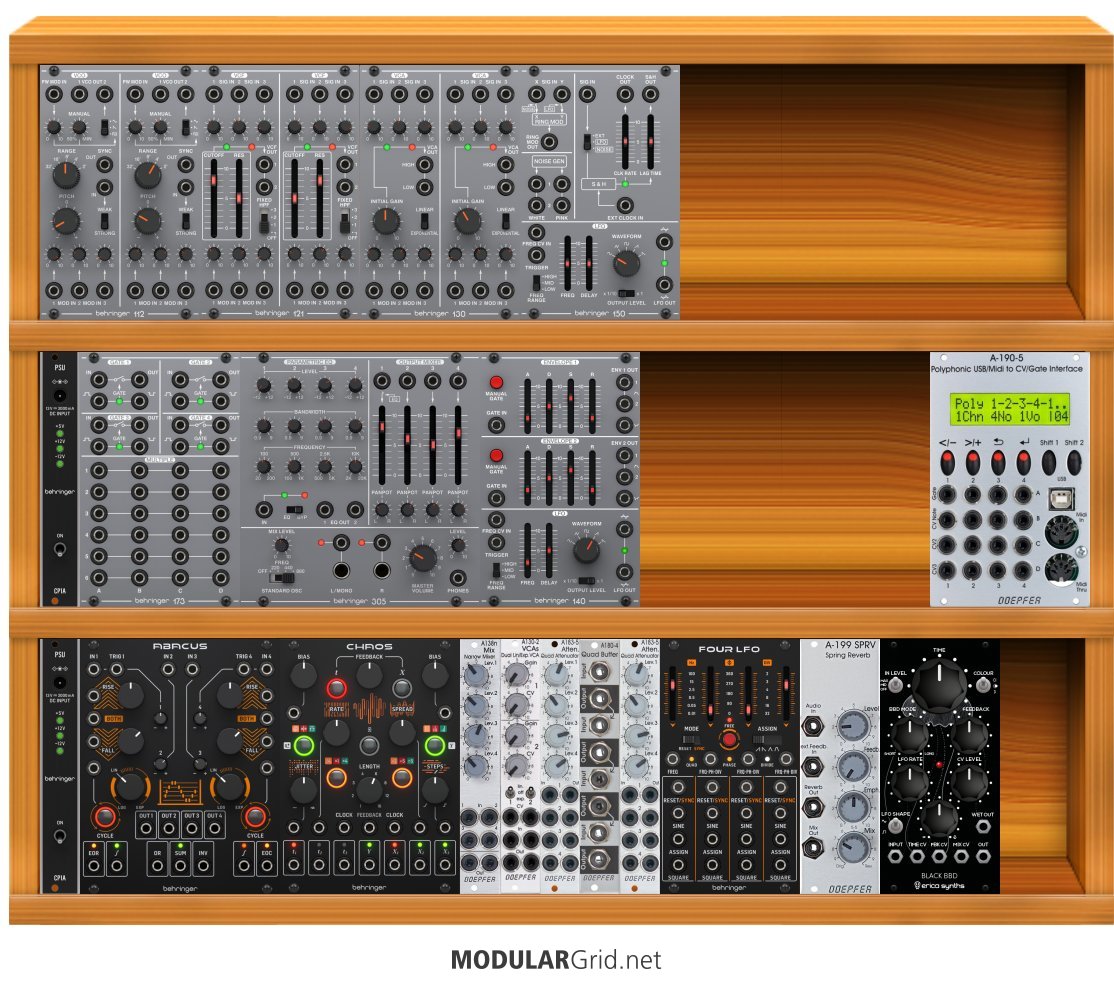Push the Shift 1 button on the A-190-5

1049,463
